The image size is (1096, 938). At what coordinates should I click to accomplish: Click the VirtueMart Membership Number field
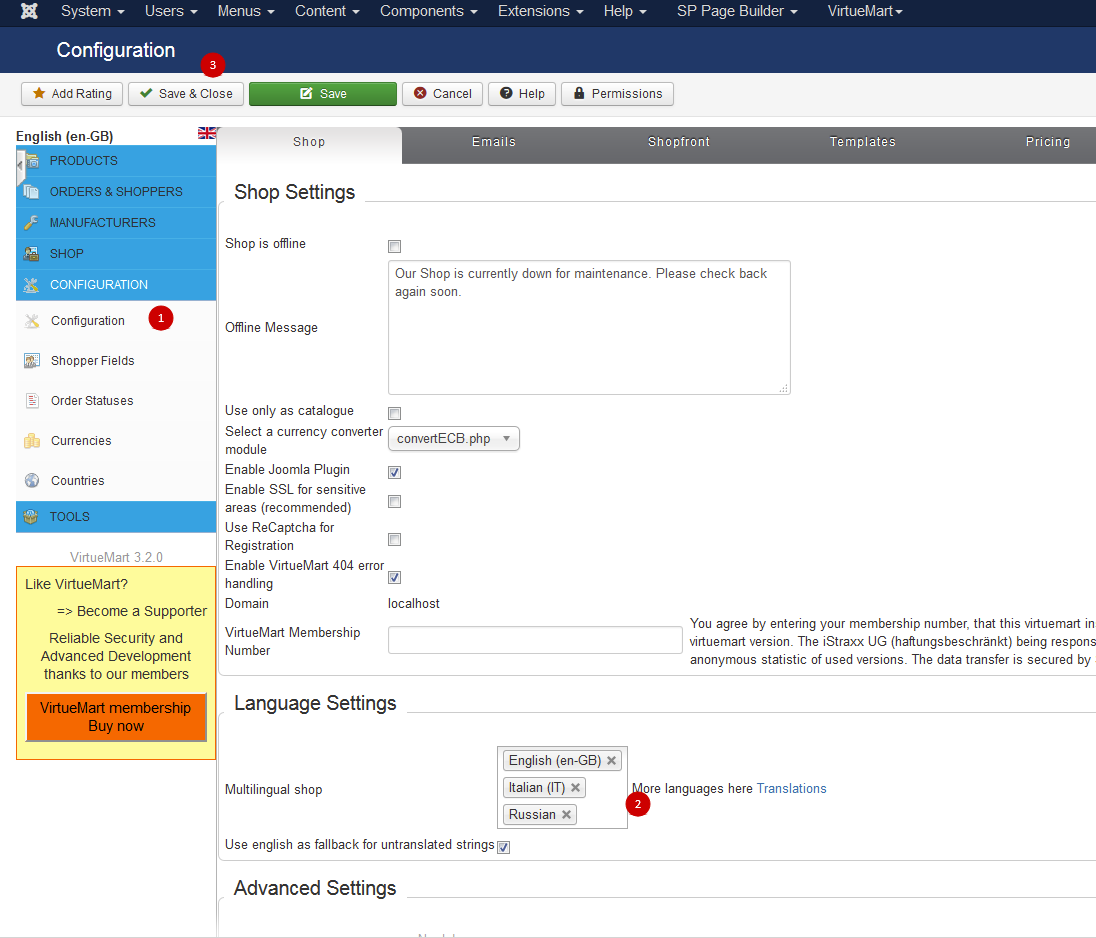point(535,641)
